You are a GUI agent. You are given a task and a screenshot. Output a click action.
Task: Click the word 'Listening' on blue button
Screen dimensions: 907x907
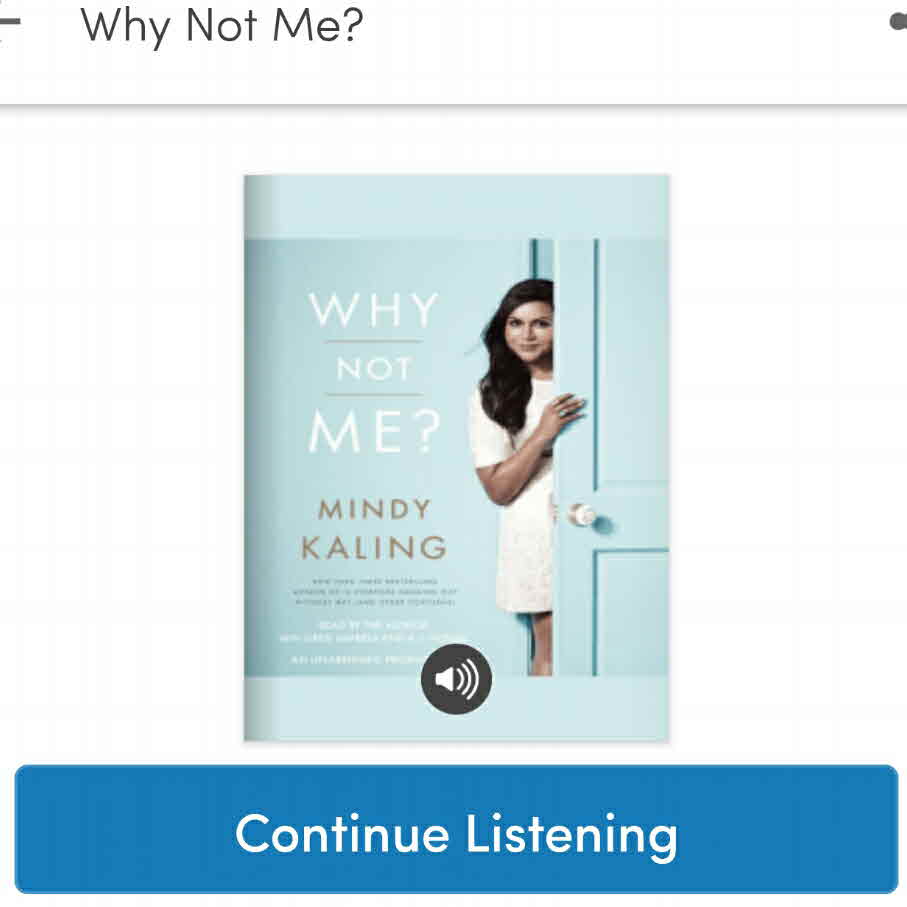coord(571,835)
